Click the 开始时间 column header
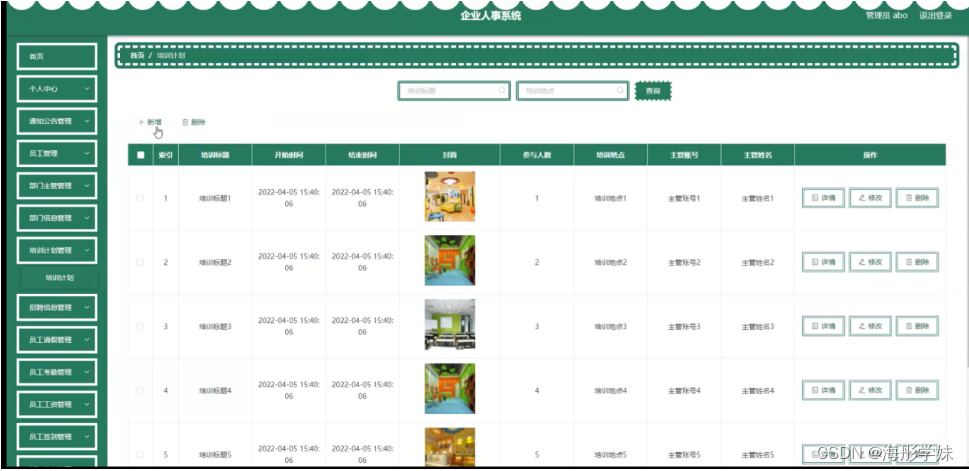The image size is (969, 471). [x=289, y=155]
